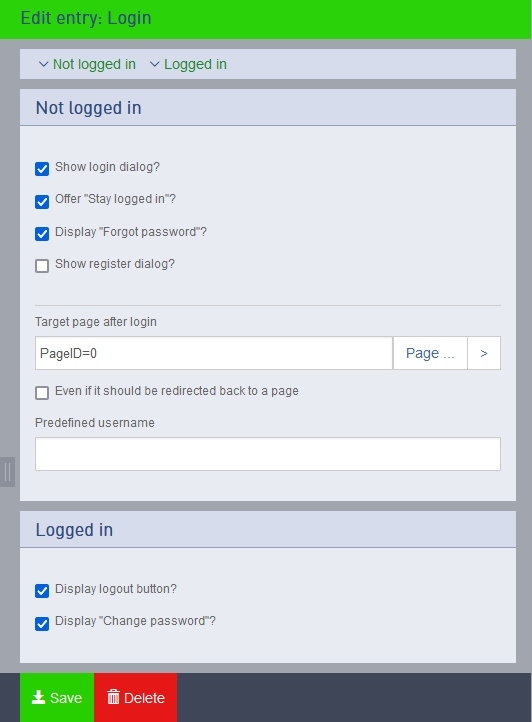Click into the Predefined username field
Viewport: 532px width, 722px height.
268,454
